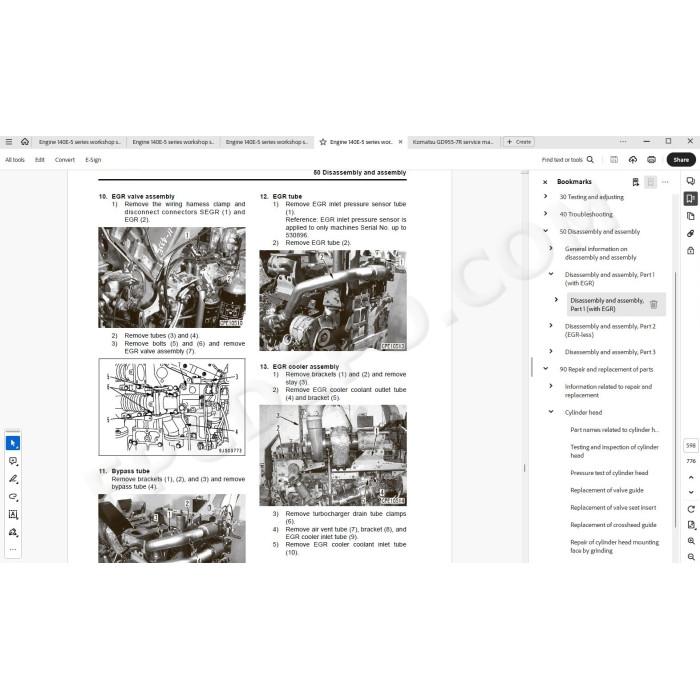Open Replacement of valve seat insert bookmark
700x700 pixels.
(x=613, y=508)
